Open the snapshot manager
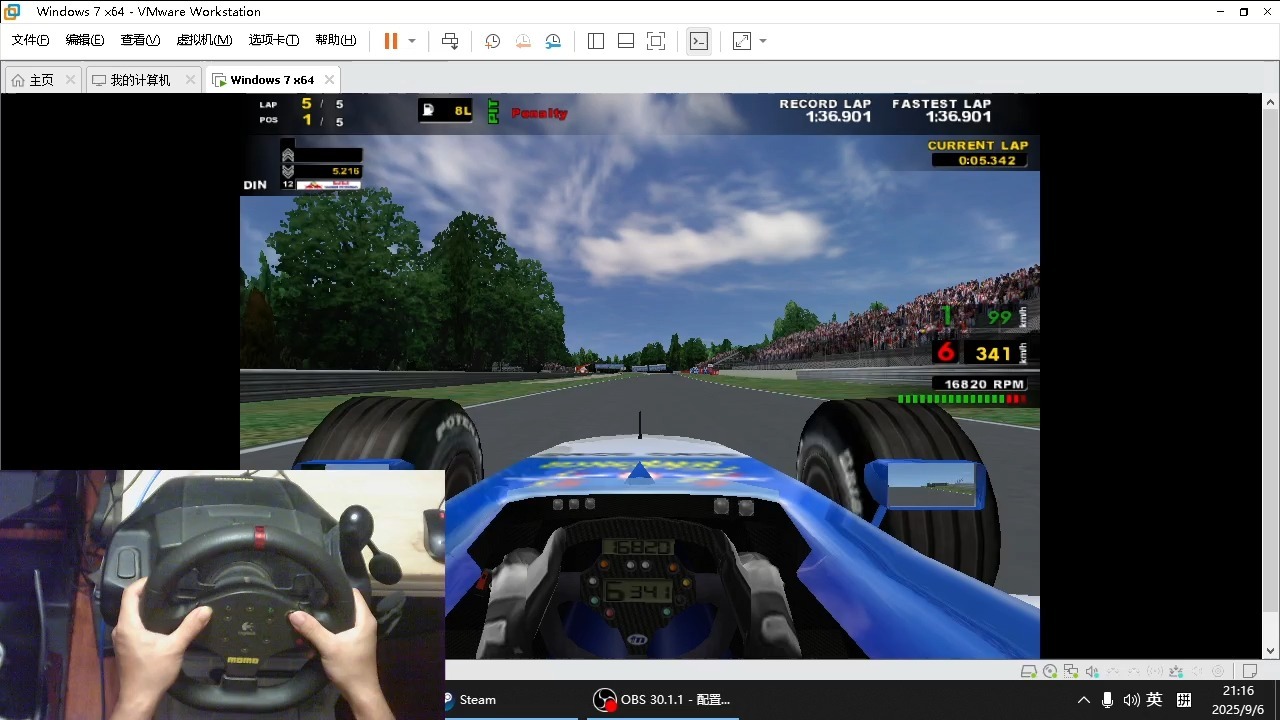 (553, 41)
